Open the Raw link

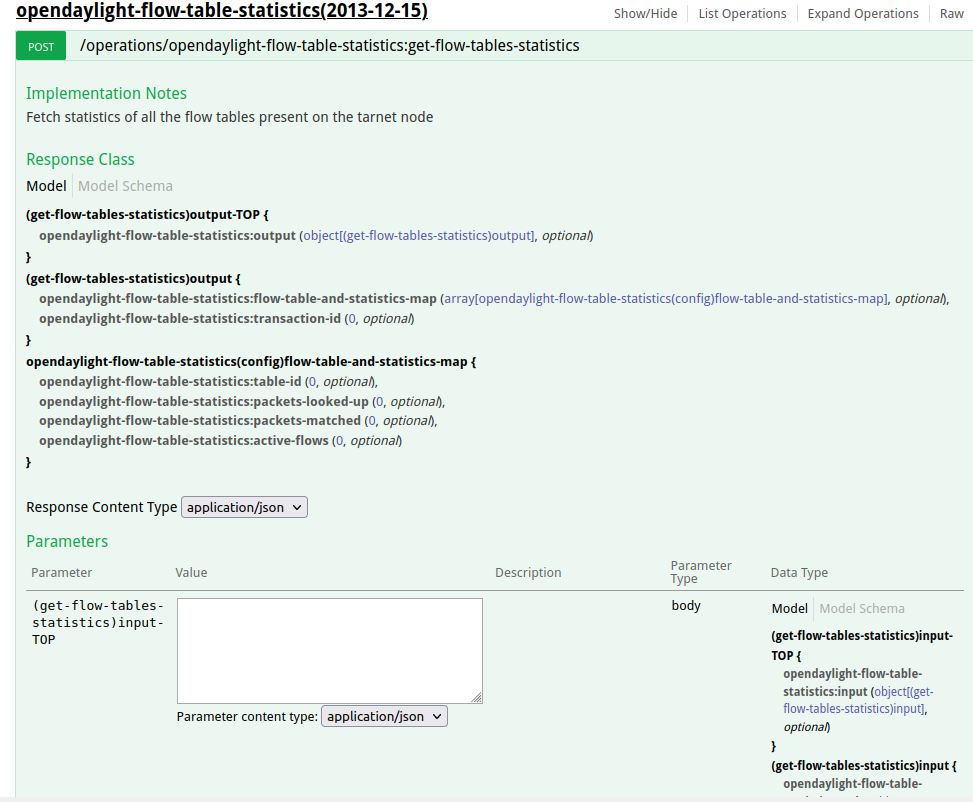pos(951,14)
